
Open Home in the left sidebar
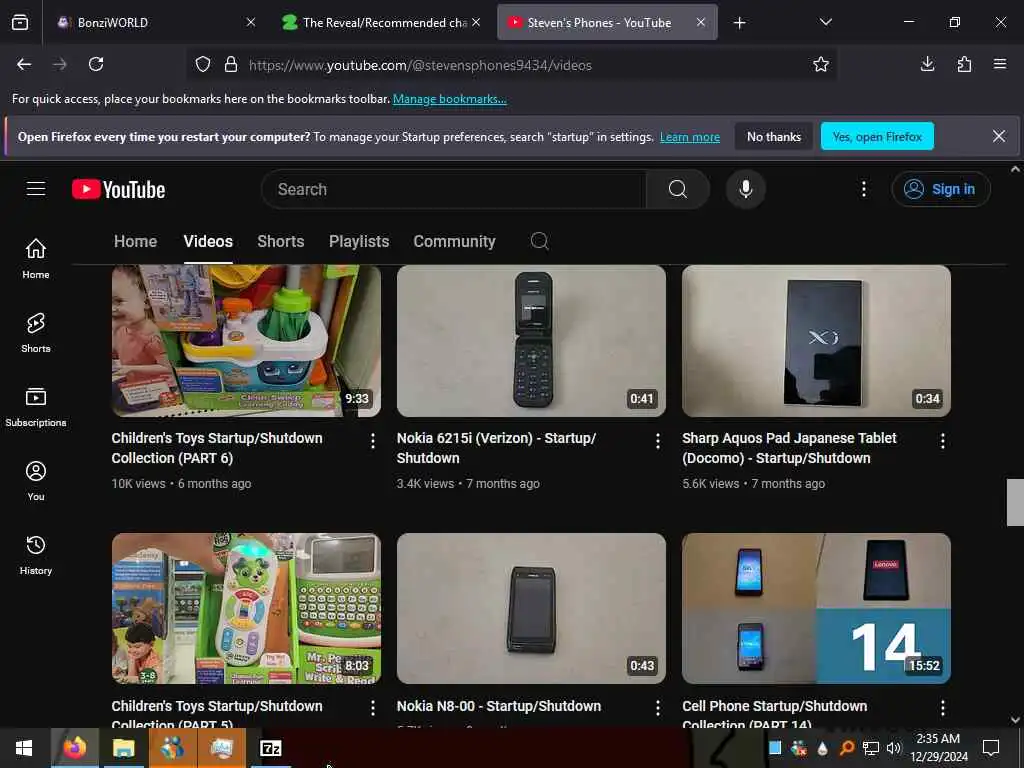pos(36,259)
